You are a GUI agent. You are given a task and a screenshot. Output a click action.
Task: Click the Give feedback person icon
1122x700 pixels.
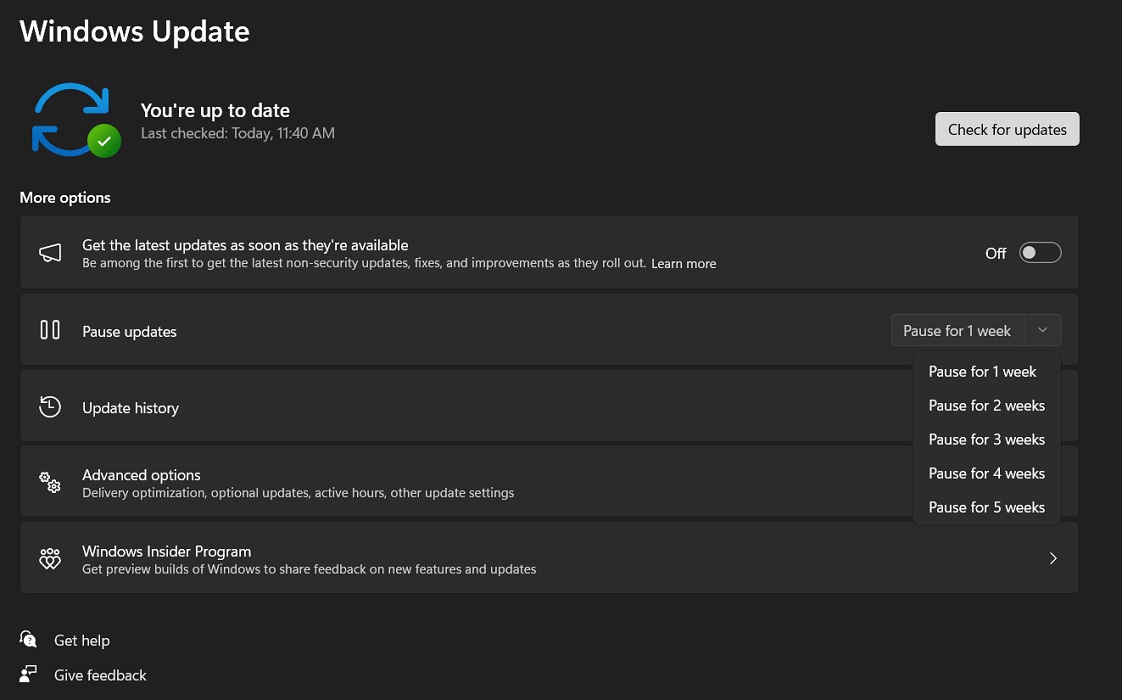pos(28,674)
